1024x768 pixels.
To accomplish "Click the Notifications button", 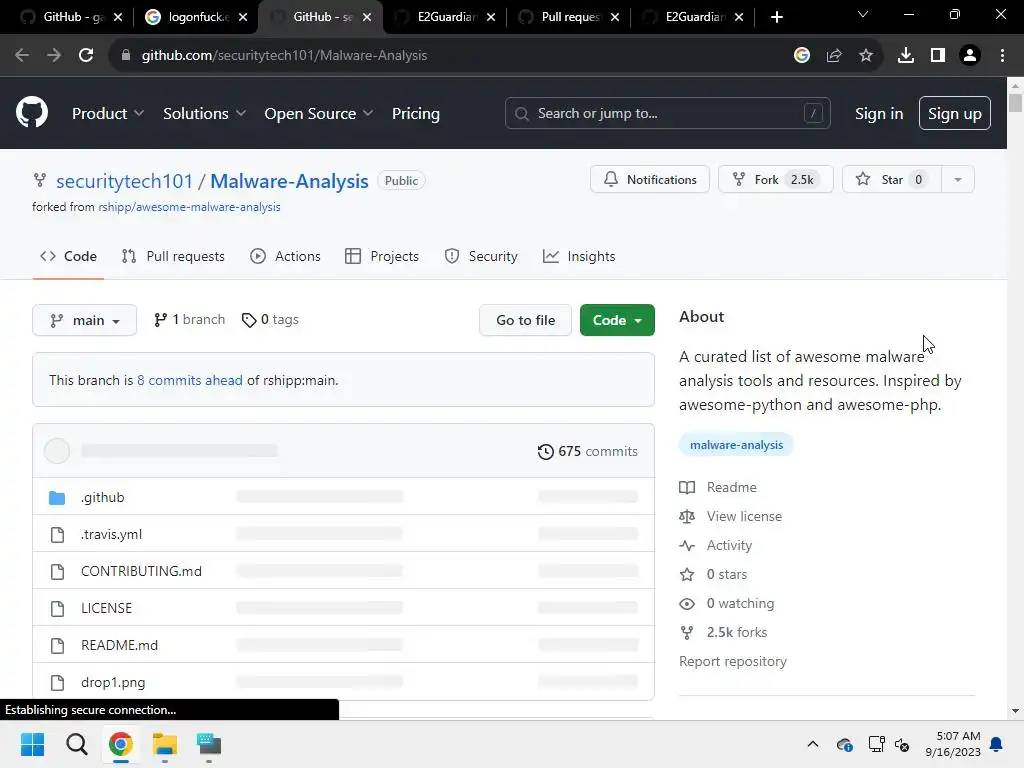I will tap(650, 180).
